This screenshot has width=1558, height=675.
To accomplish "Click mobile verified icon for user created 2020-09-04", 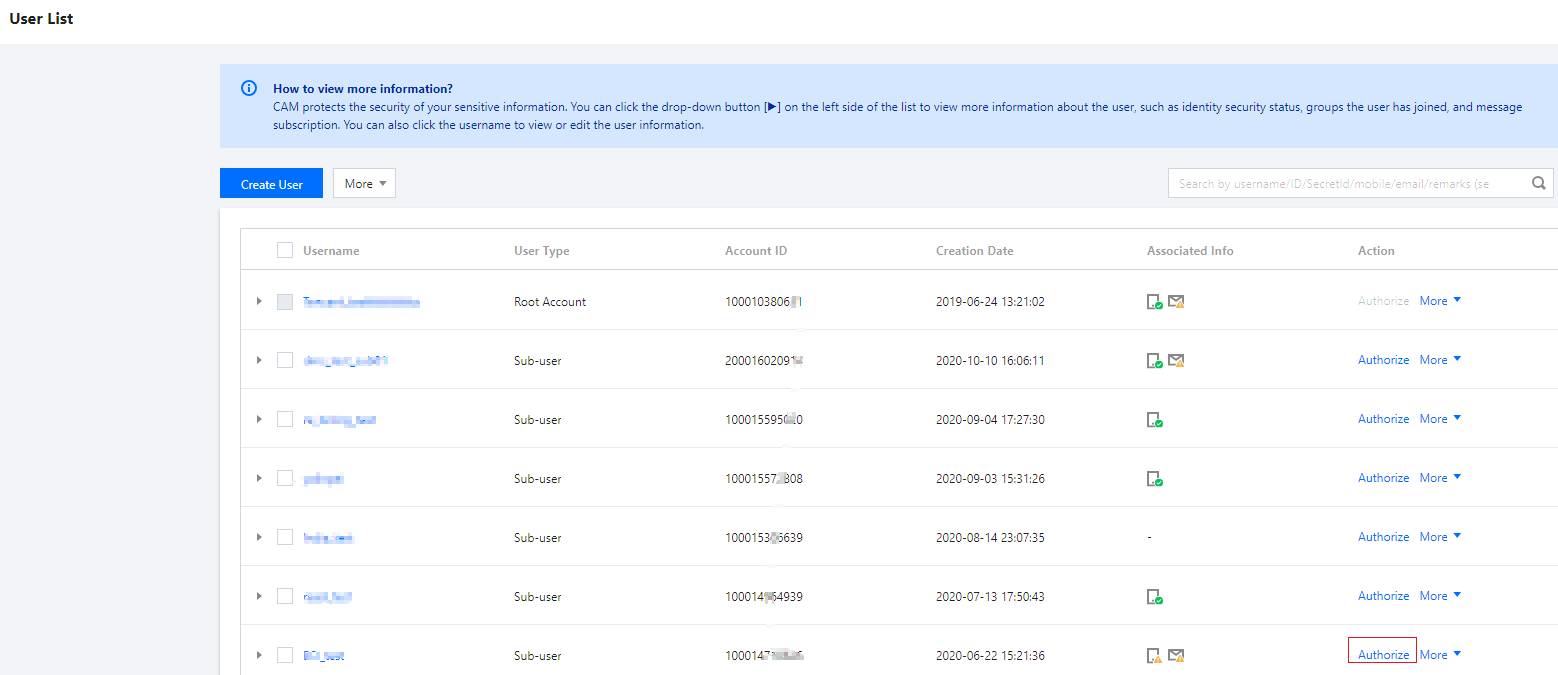I will click(1154, 420).
